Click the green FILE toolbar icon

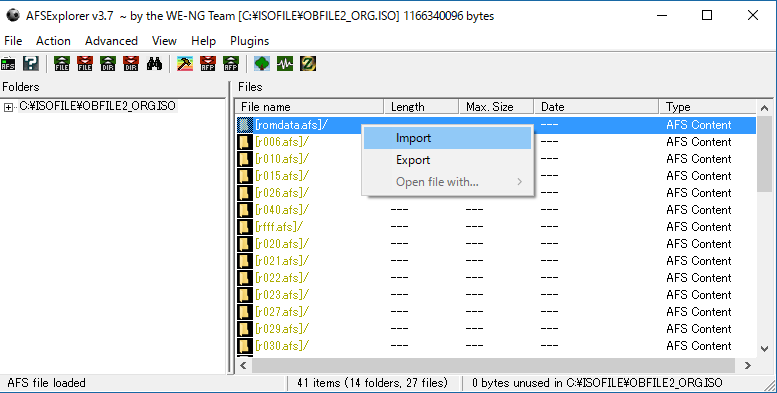pos(62,63)
